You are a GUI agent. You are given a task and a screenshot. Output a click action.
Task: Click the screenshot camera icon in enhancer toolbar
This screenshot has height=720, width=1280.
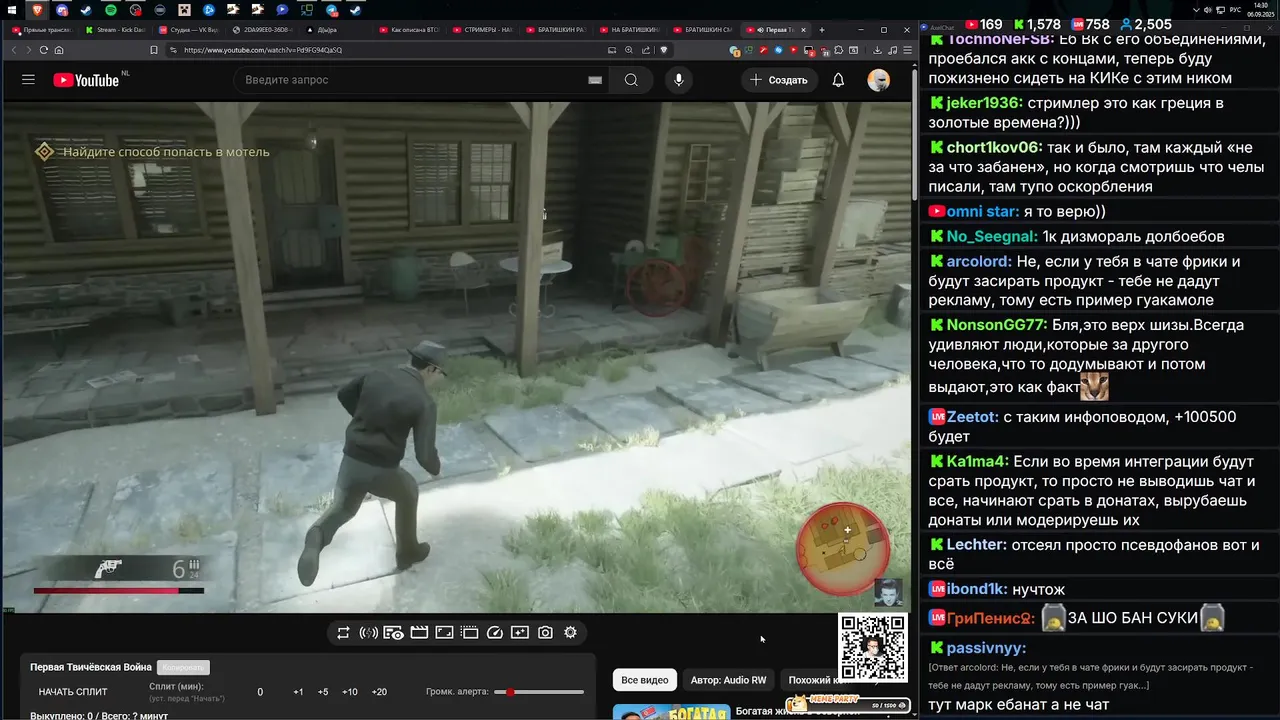pyautogui.click(x=545, y=633)
